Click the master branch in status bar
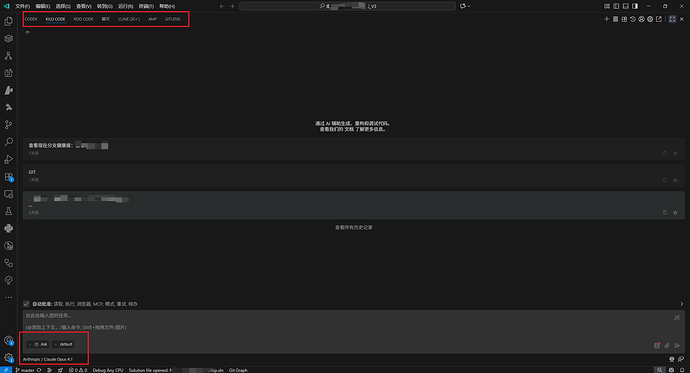The image size is (690, 373). click(25, 370)
